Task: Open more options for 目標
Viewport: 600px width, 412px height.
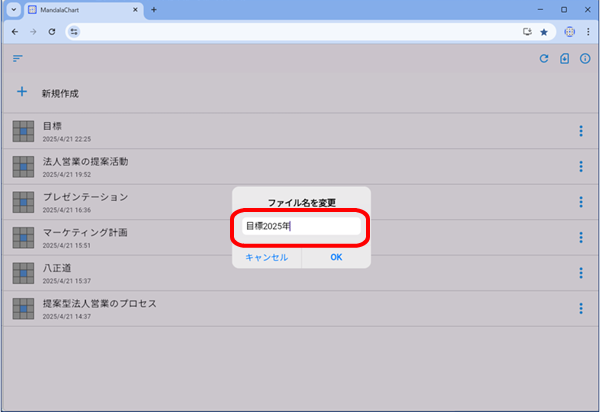Action: [x=581, y=131]
